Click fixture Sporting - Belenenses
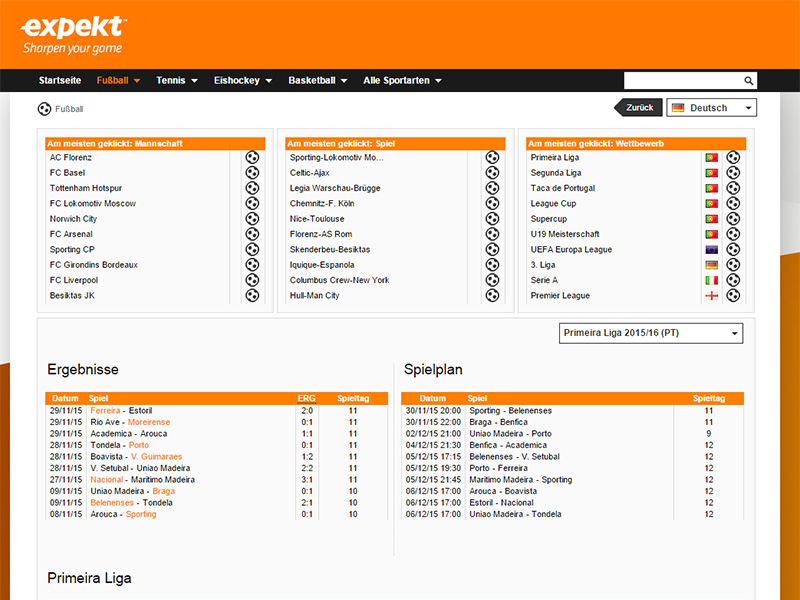The image size is (800, 600). [510, 411]
